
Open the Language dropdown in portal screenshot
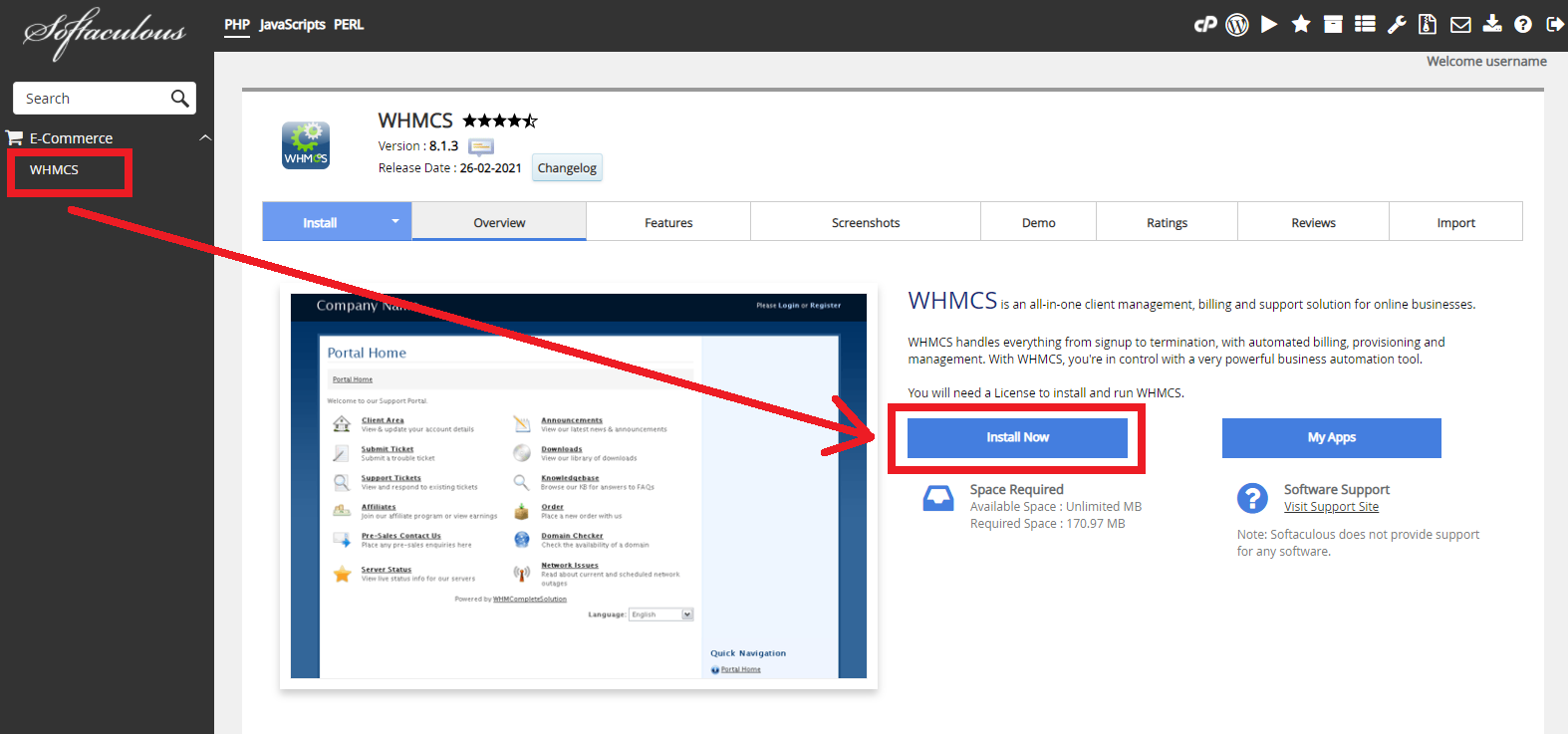[x=661, y=614]
